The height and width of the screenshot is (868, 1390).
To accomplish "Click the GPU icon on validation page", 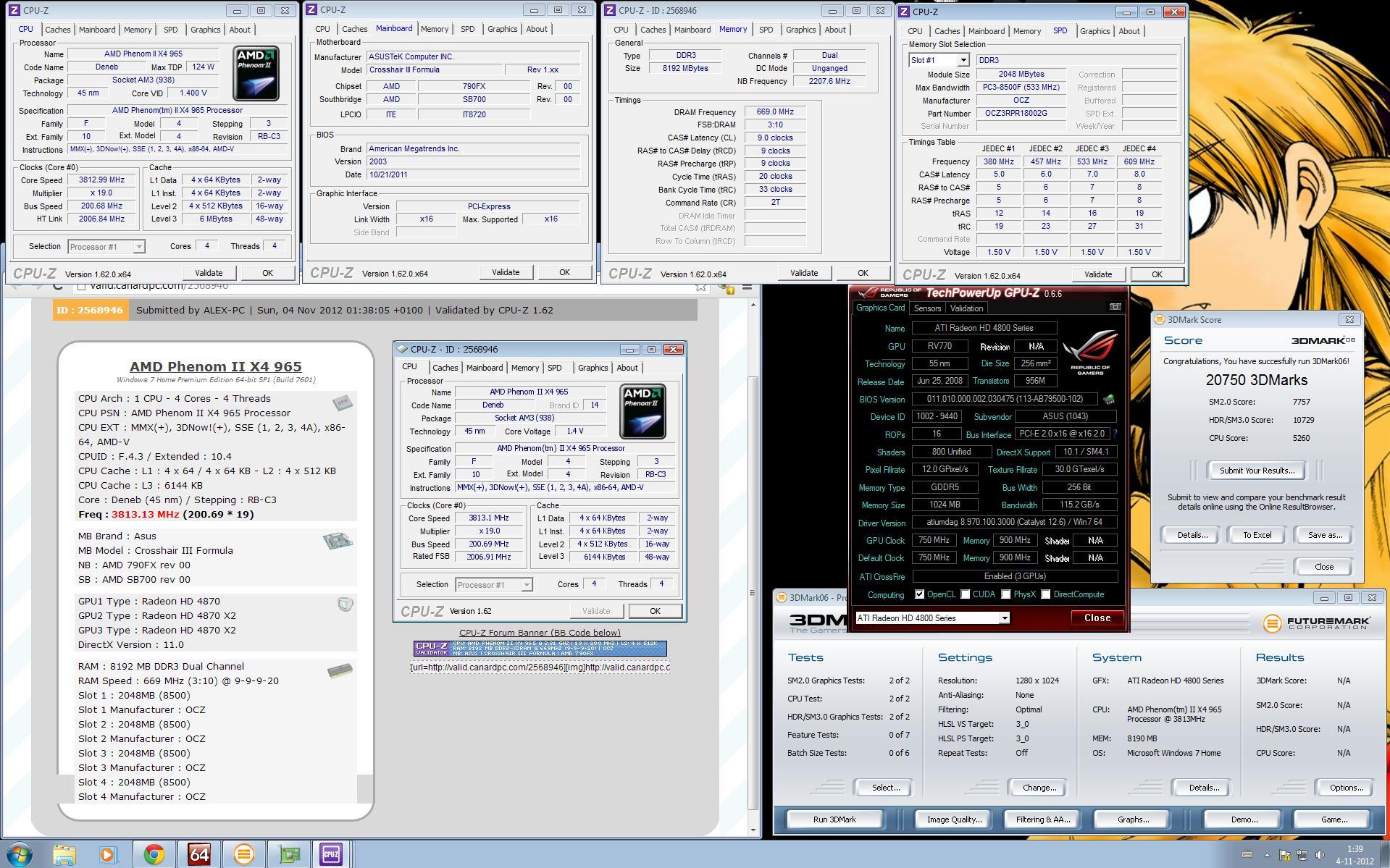I will [345, 604].
